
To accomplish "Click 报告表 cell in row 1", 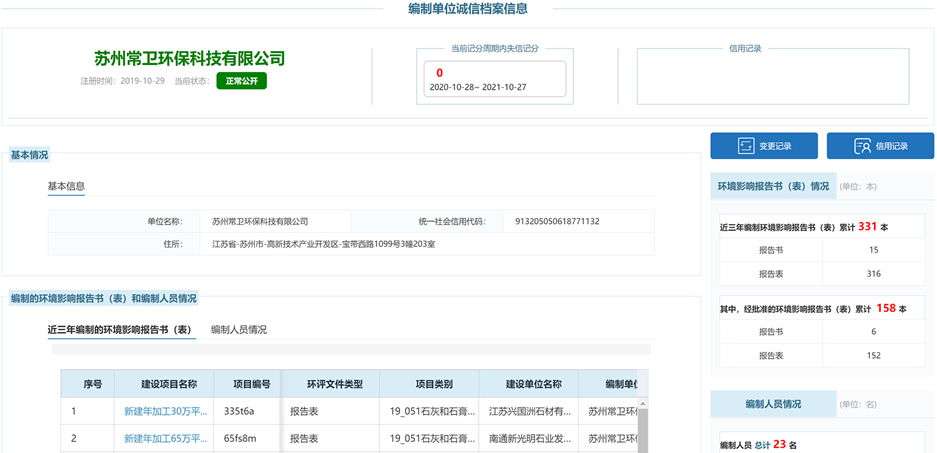I will tap(330, 411).
